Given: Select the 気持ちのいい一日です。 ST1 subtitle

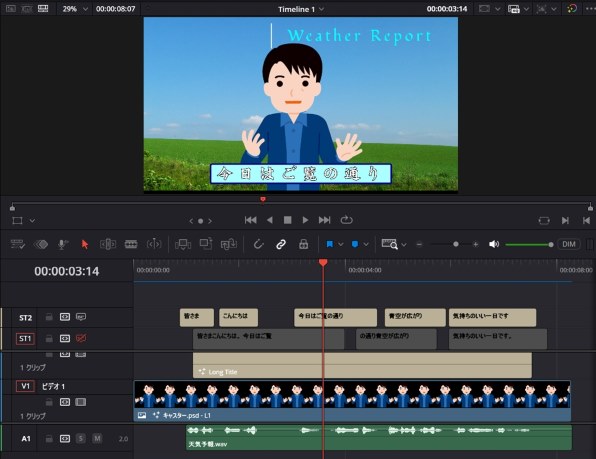Looking at the screenshot, I should (498, 339).
